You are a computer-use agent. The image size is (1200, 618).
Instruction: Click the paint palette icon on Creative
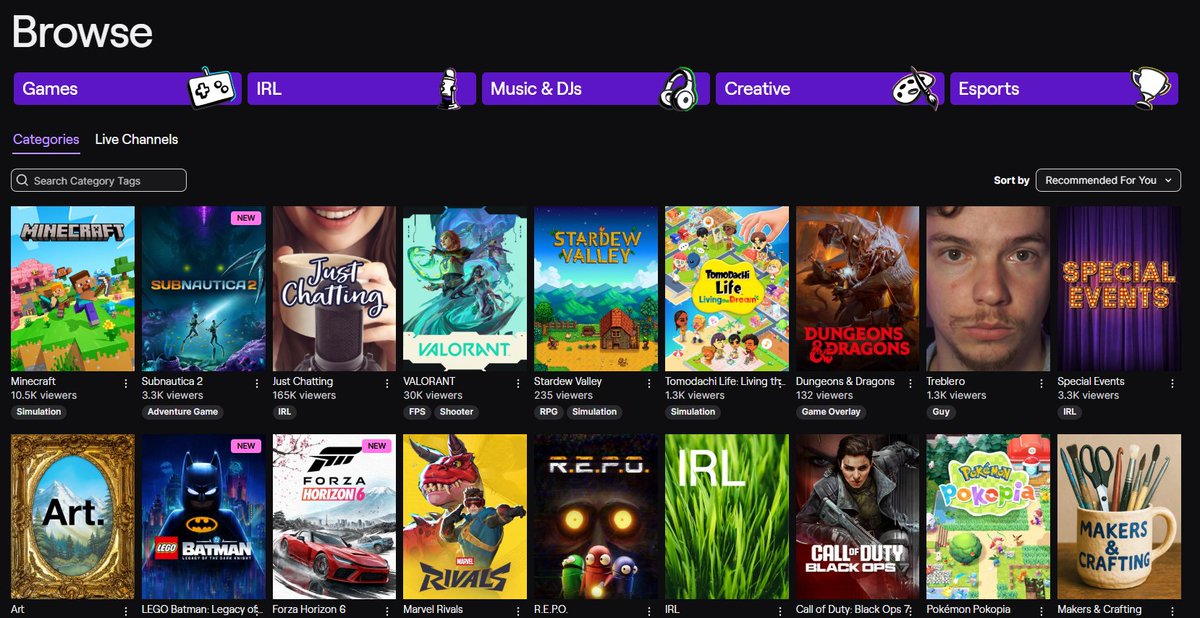tap(916, 88)
